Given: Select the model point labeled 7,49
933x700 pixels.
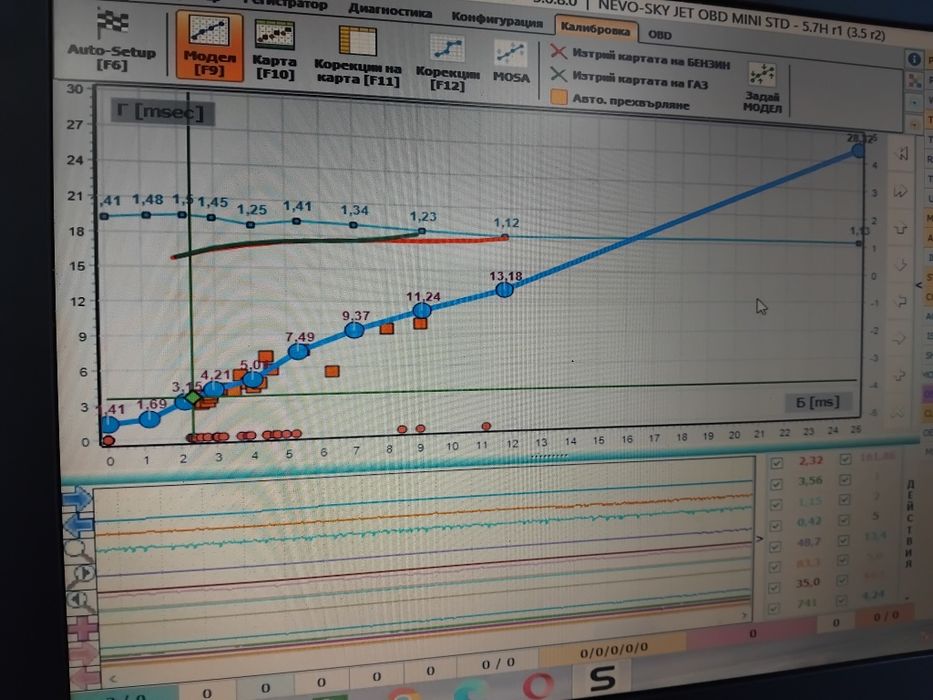Looking at the screenshot, I should [299, 351].
